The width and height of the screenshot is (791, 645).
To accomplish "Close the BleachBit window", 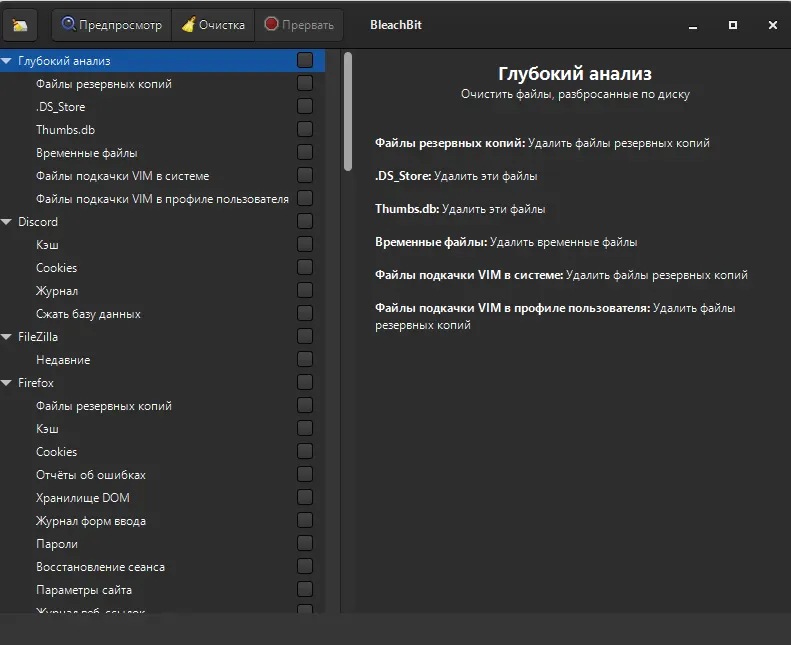I will pos(773,25).
